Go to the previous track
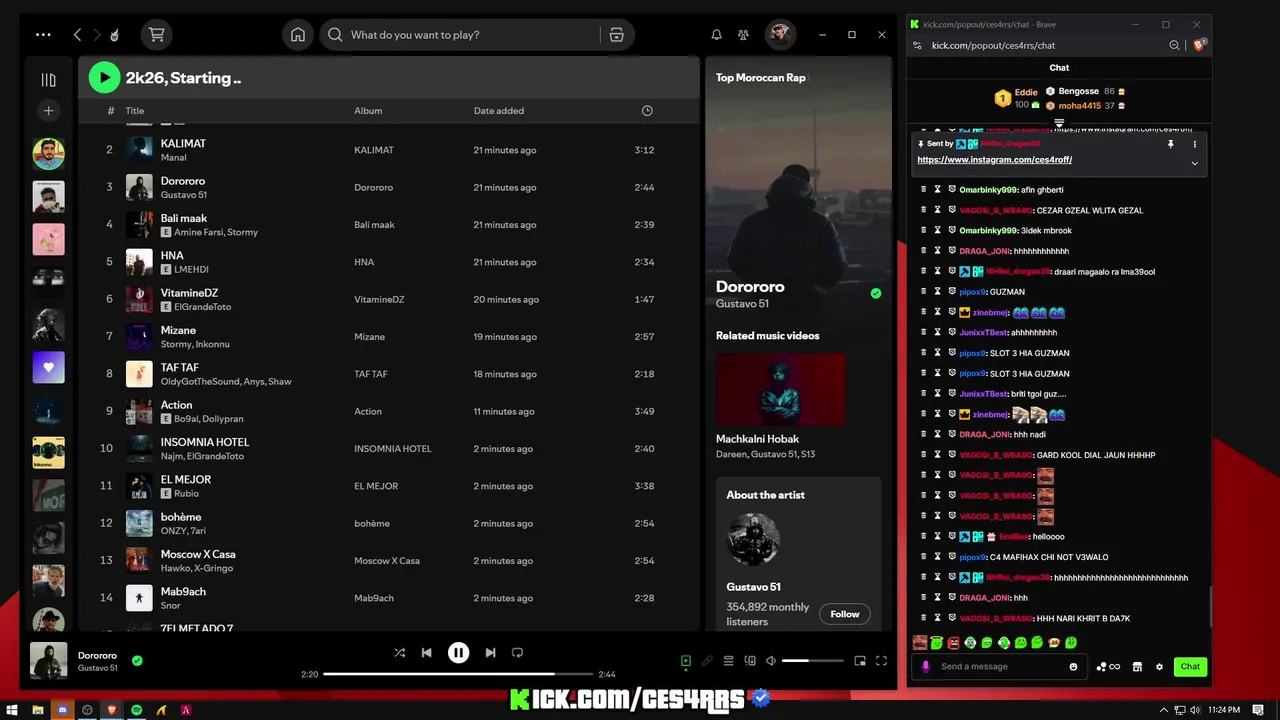 click(x=426, y=653)
